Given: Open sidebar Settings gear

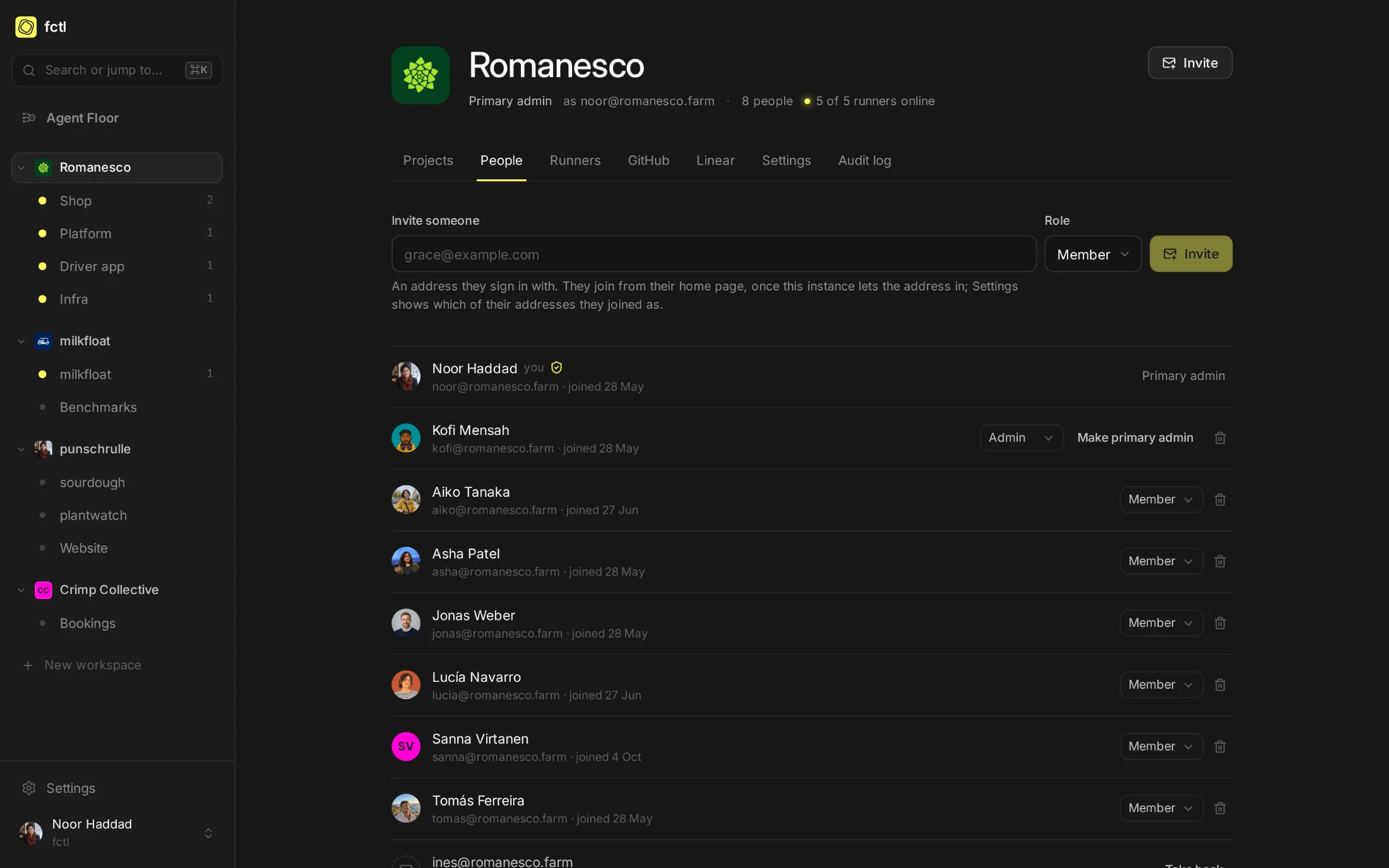Looking at the screenshot, I should (x=28, y=788).
